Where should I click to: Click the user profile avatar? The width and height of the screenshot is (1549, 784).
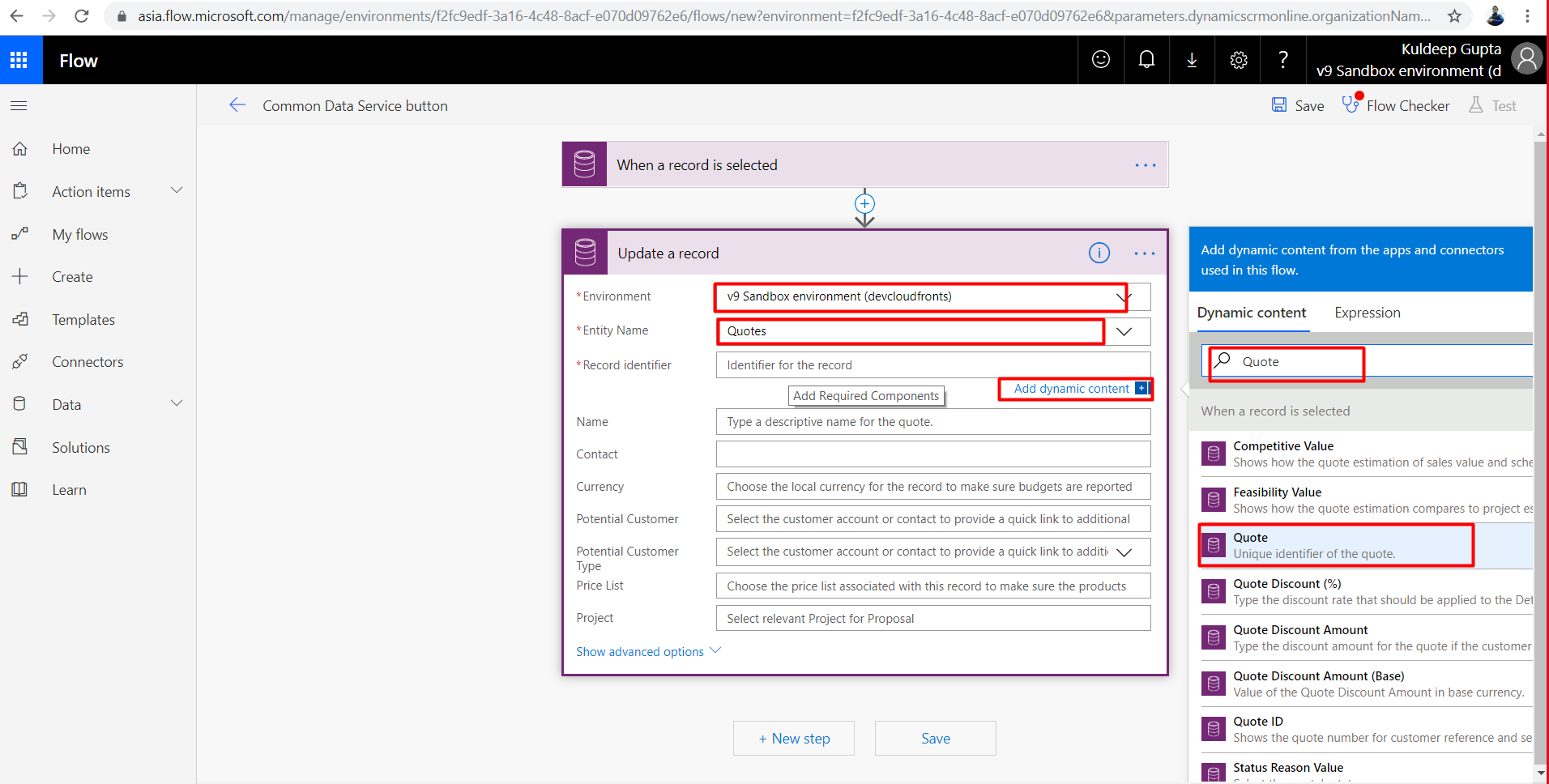pos(1526,58)
